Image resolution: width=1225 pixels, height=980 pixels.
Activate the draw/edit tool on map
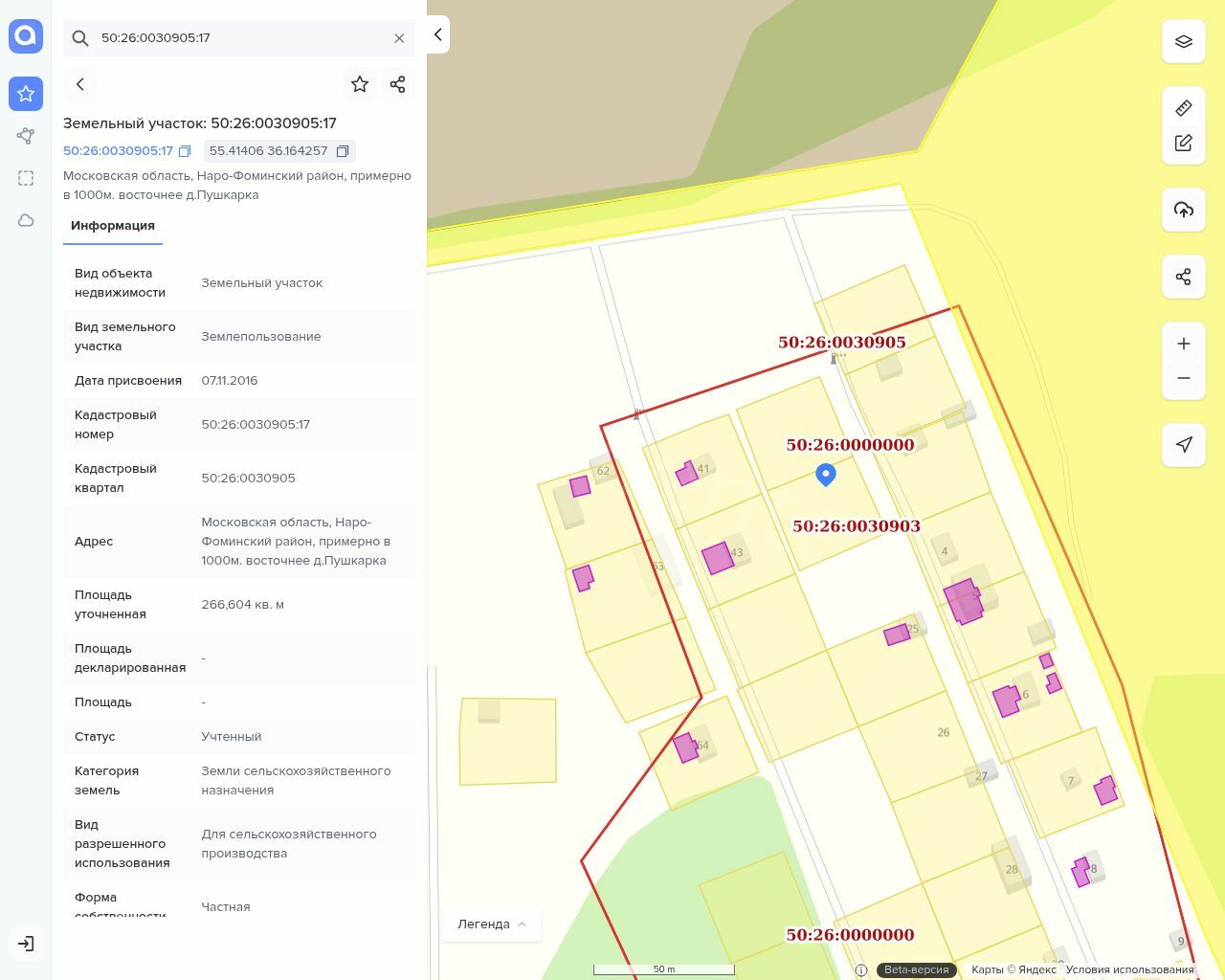click(1184, 143)
